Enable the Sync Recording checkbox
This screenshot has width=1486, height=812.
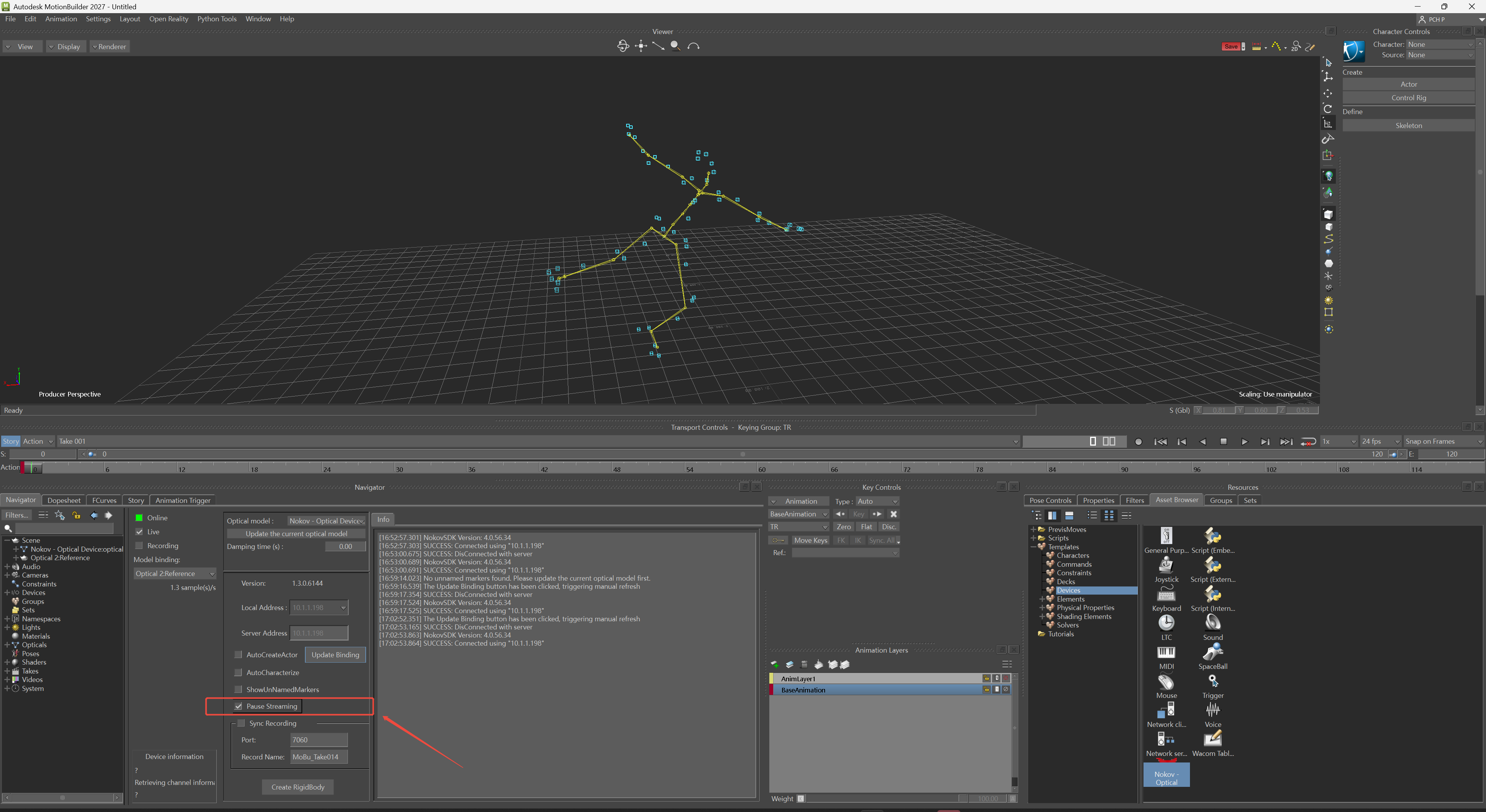(241, 723)
